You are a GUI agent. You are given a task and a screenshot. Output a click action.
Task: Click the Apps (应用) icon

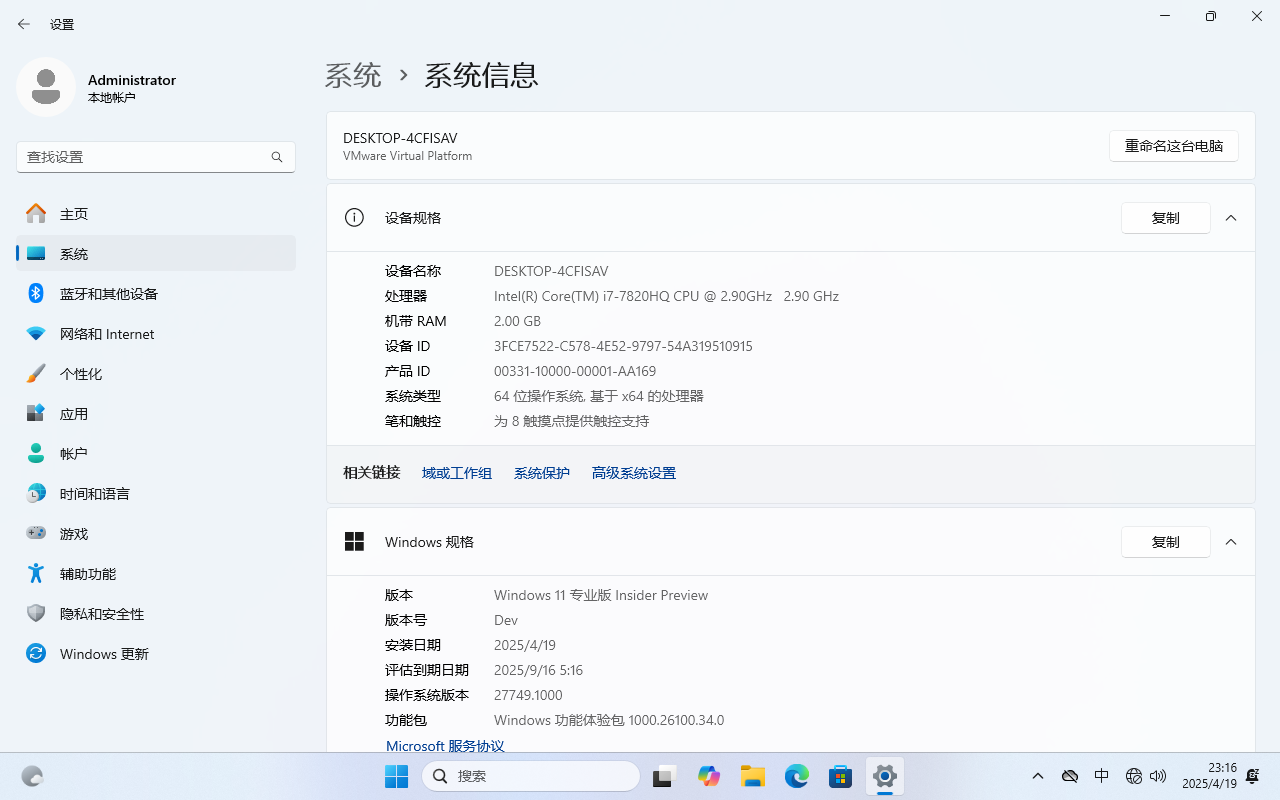[36, 414]
